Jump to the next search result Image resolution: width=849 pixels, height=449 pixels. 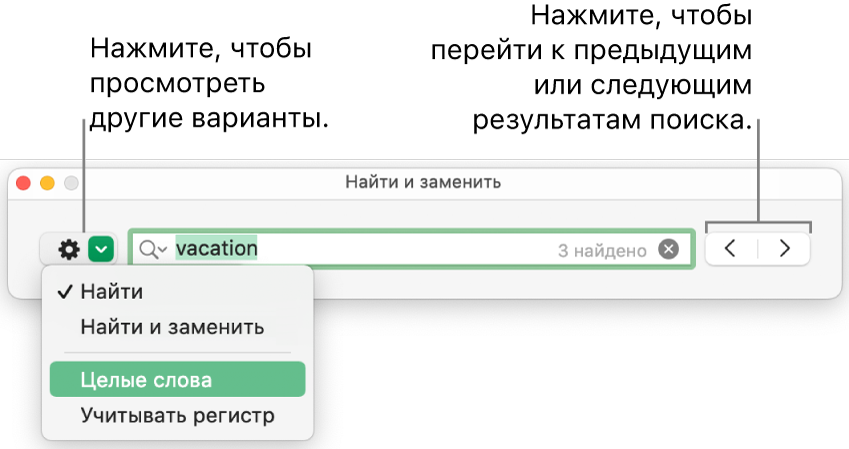pyautogui.click(x=785, y=250)
